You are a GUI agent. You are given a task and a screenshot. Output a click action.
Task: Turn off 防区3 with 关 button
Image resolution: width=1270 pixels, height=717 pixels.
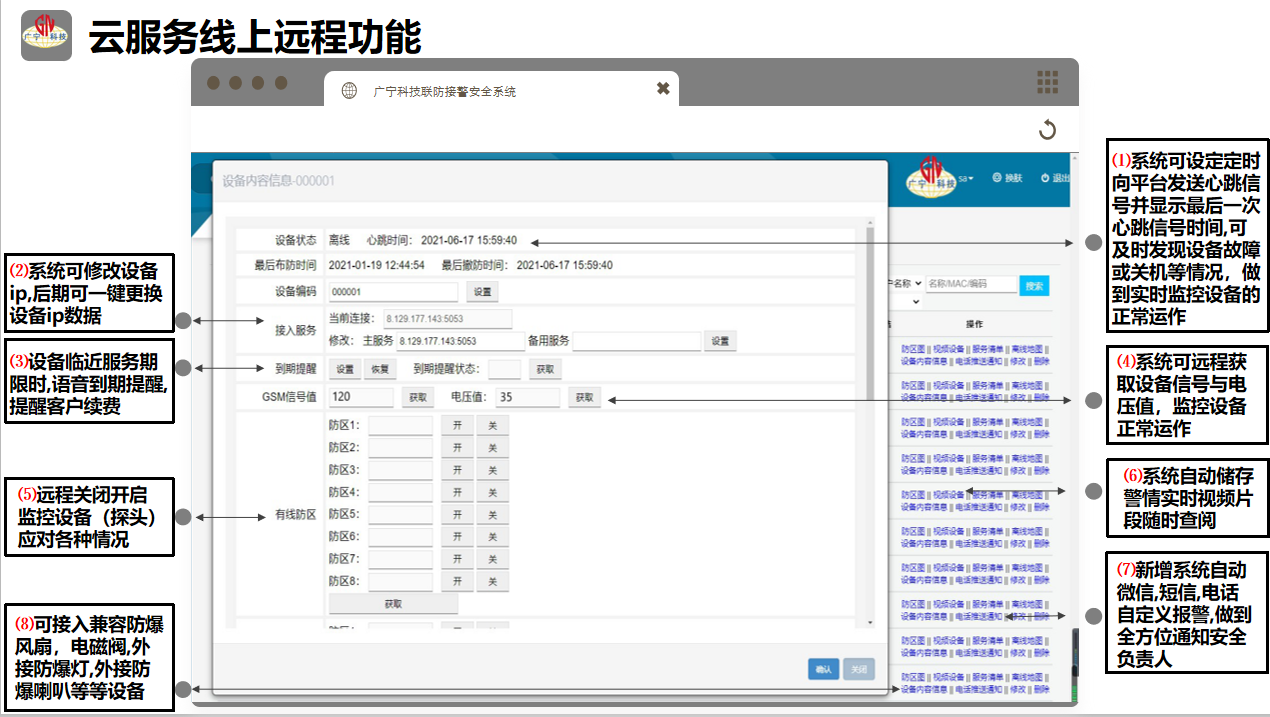tap(492, 470)
